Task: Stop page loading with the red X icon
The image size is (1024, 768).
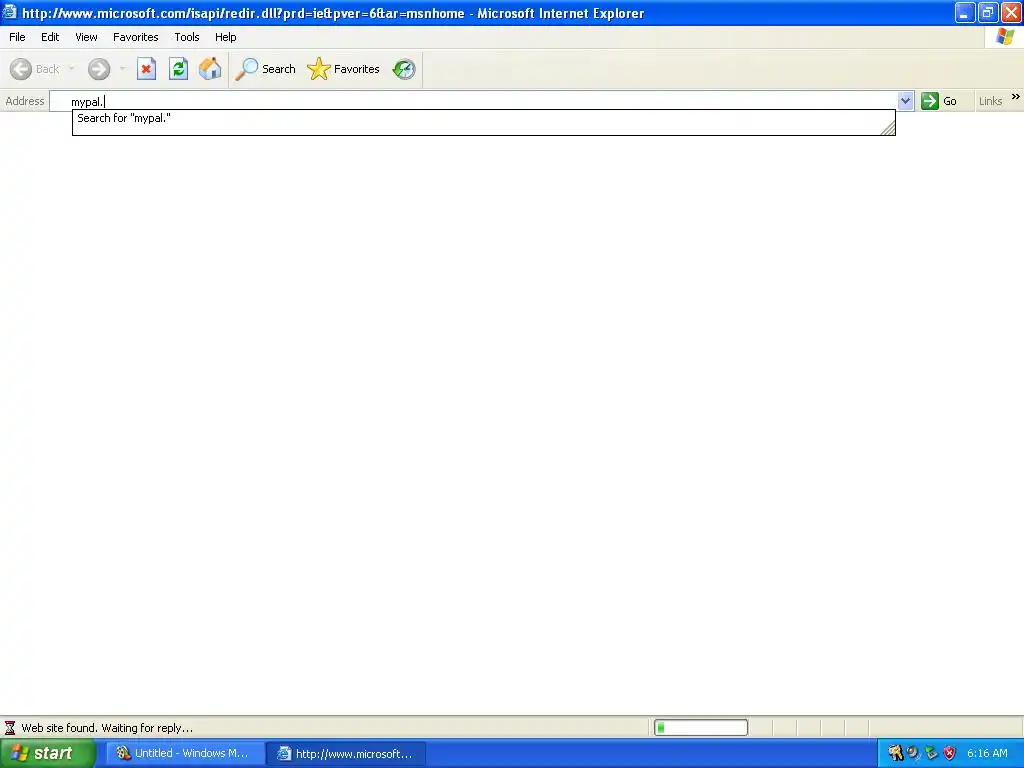Action: point(146,69)
